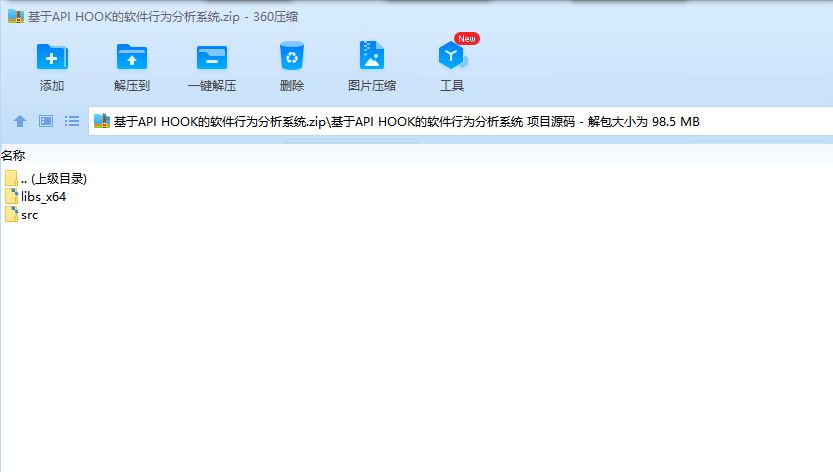Click the 一键解压 one-click extract icon
The image size is (833, 472).
coord(211,57)
